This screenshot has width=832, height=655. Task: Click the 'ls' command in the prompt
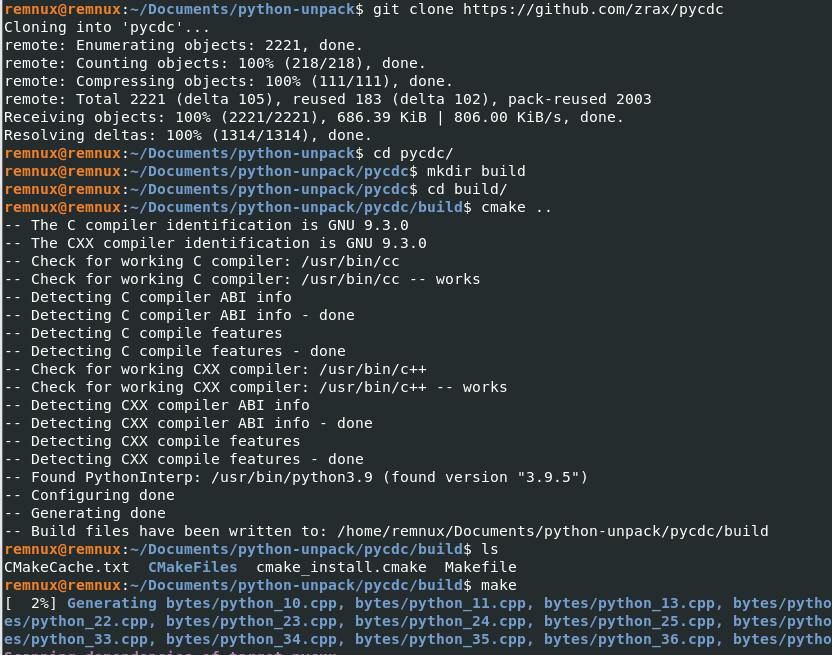coord(490,549)
